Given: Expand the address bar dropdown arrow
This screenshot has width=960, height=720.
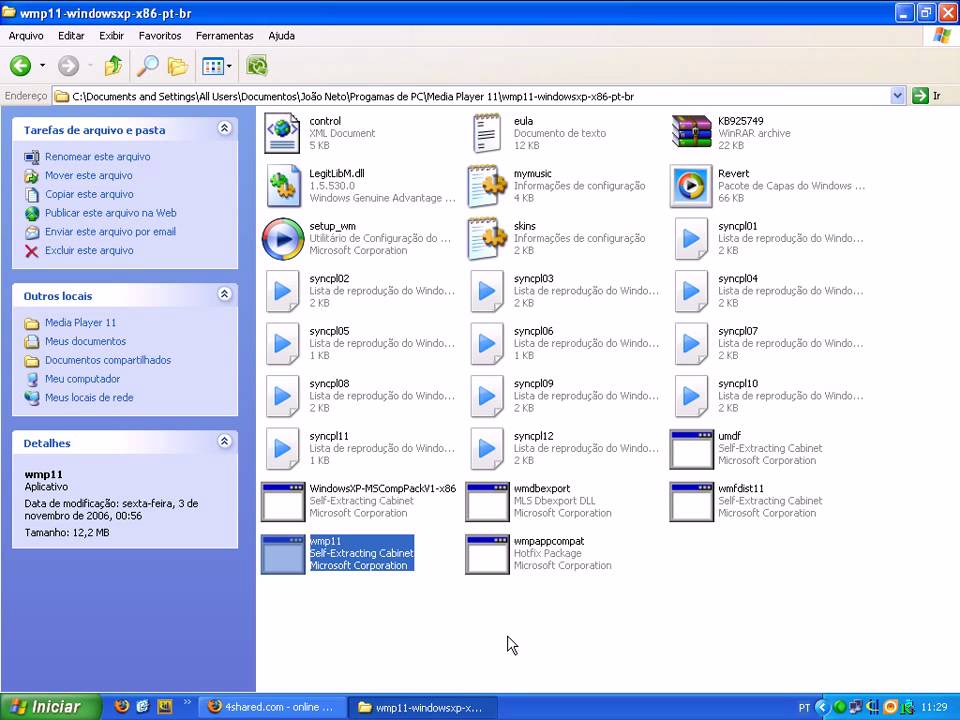Looking at the screenshot, I should [898, 96].
